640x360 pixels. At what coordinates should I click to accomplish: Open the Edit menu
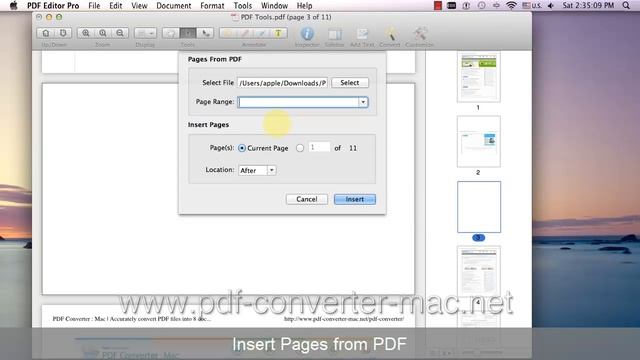pos(116,6)
